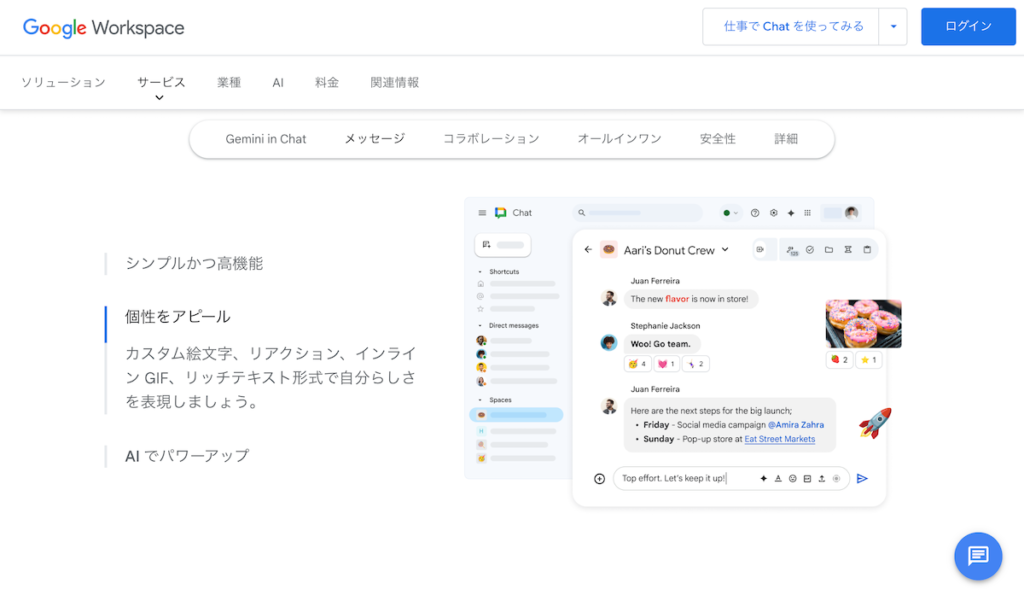Click the Google Workspace logo
The width and height of the screenshot is (1024, 601).
coord(103,27)
